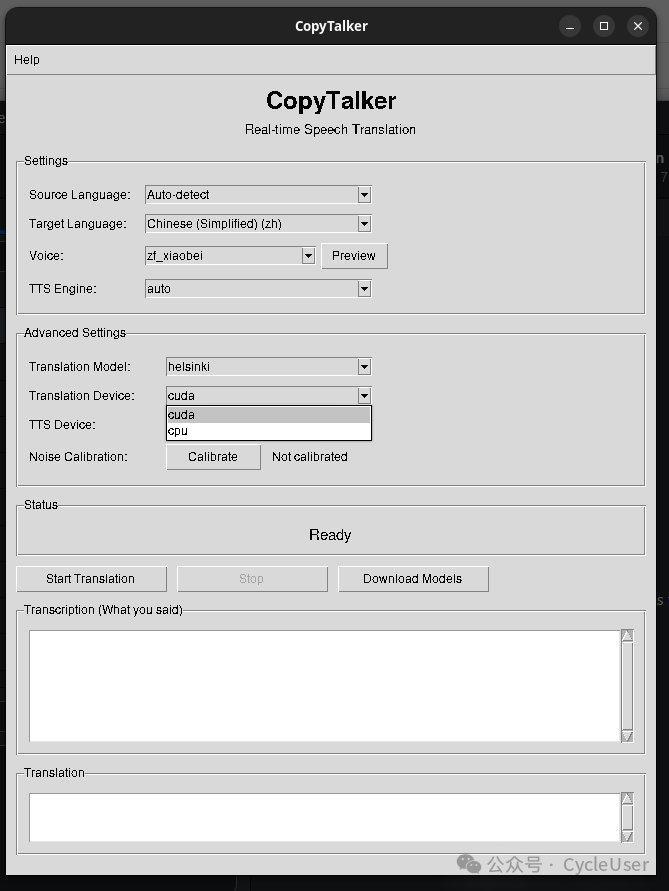Open the Translation Model dropdown arrow
This screenshot has height=891, width=669.
(x=364, y=367)
